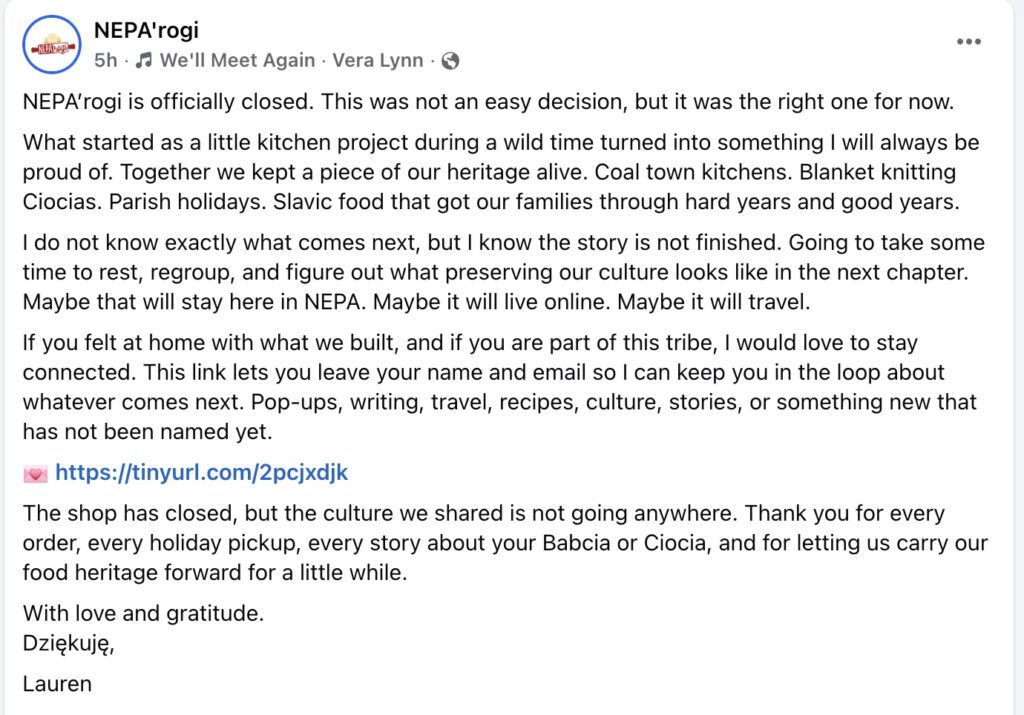Viewport: 1024px width, 715px height.
Task: Click the "With love and gratitude" line
Action: click(x=143, y=614)
